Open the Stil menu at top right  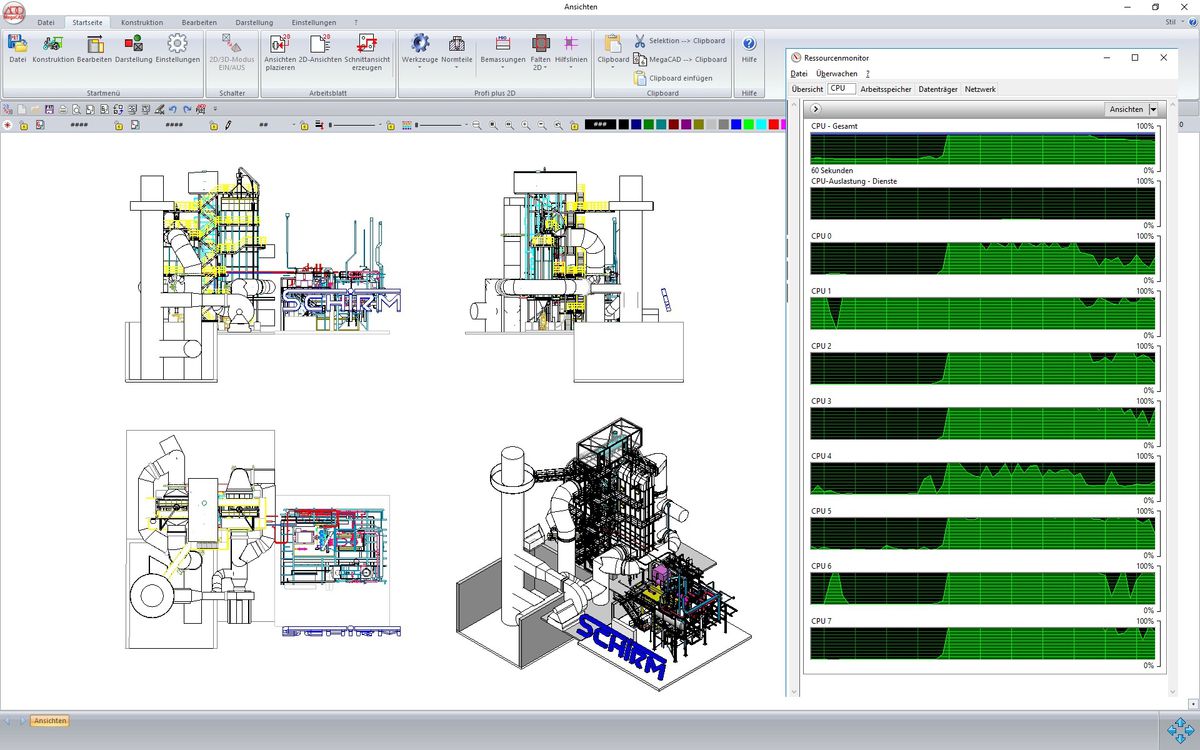click(1171, 21)
